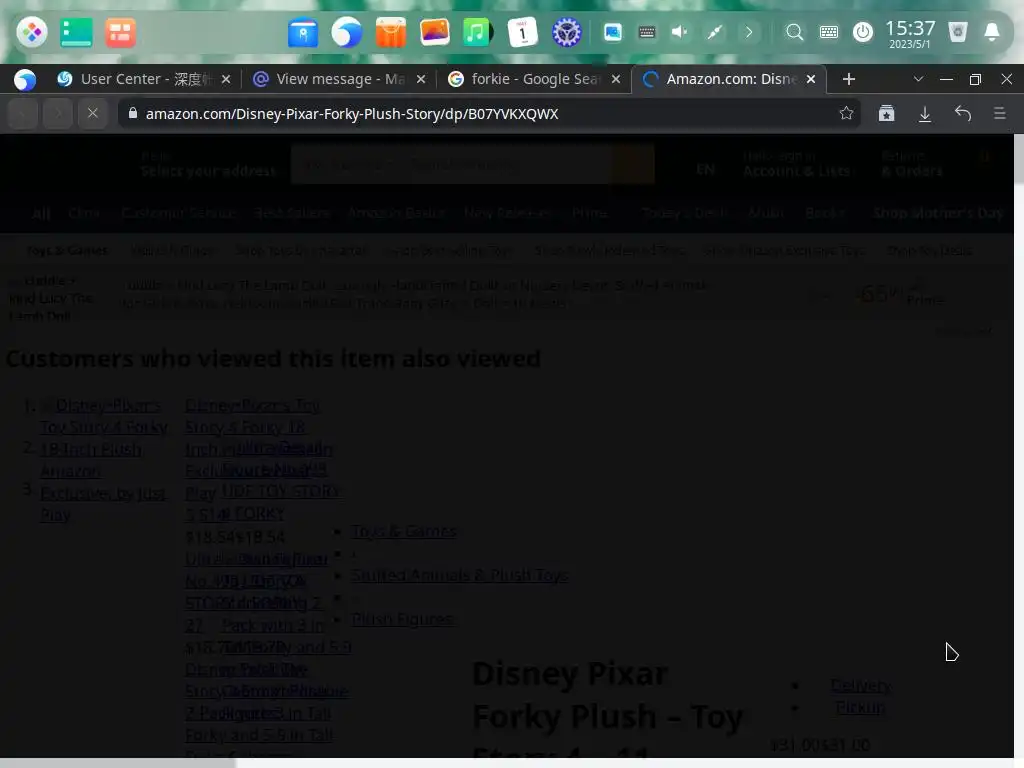Open the dock search magnifier icon
The image size is (1024, 768).
pos(794,32)
